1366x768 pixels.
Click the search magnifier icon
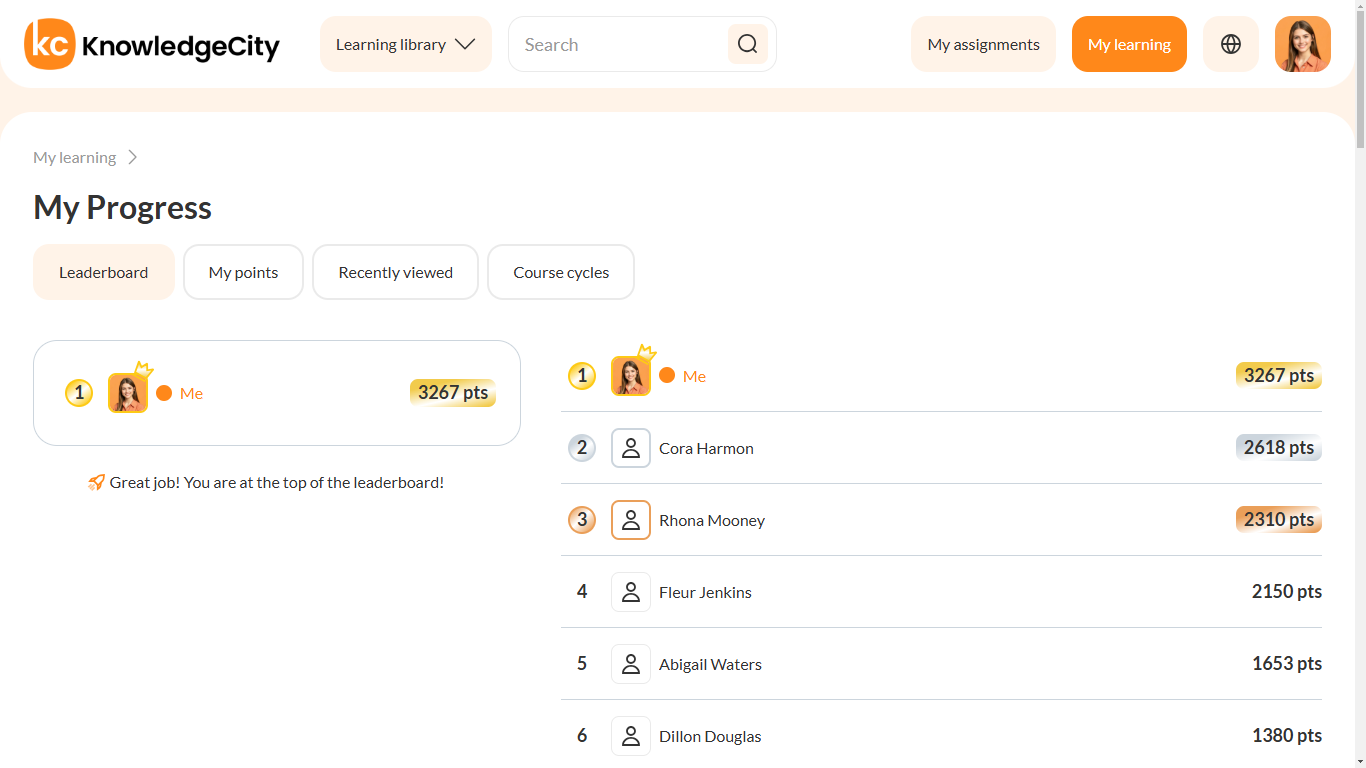[747, 44]
